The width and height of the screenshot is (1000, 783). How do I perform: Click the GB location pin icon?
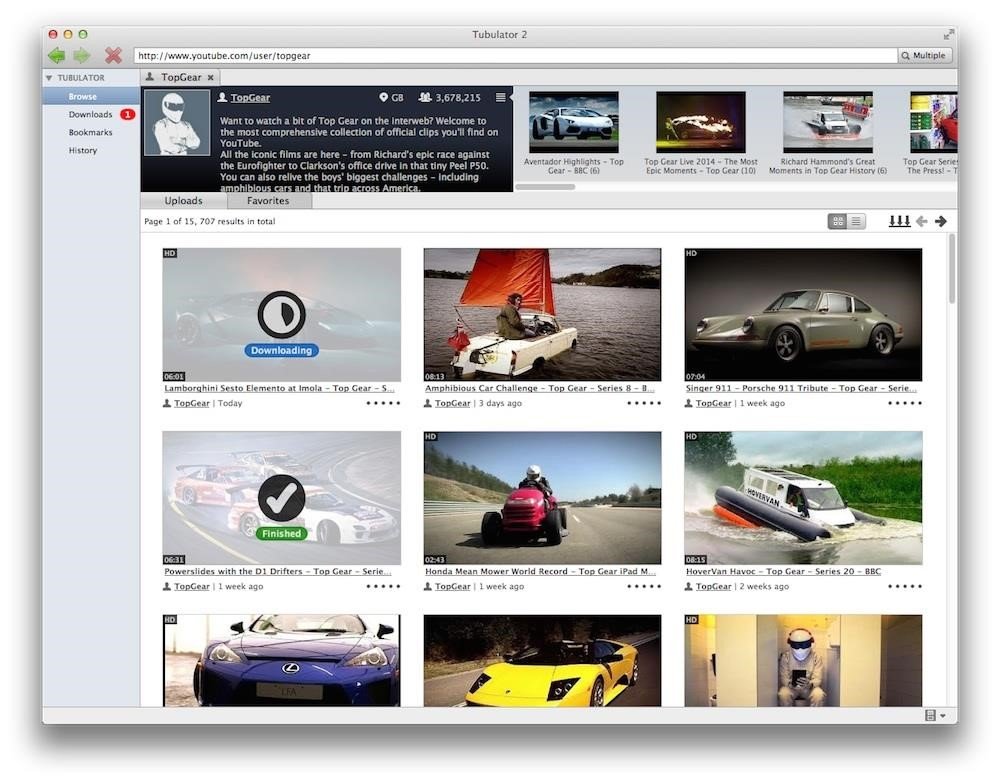point(383,98)
